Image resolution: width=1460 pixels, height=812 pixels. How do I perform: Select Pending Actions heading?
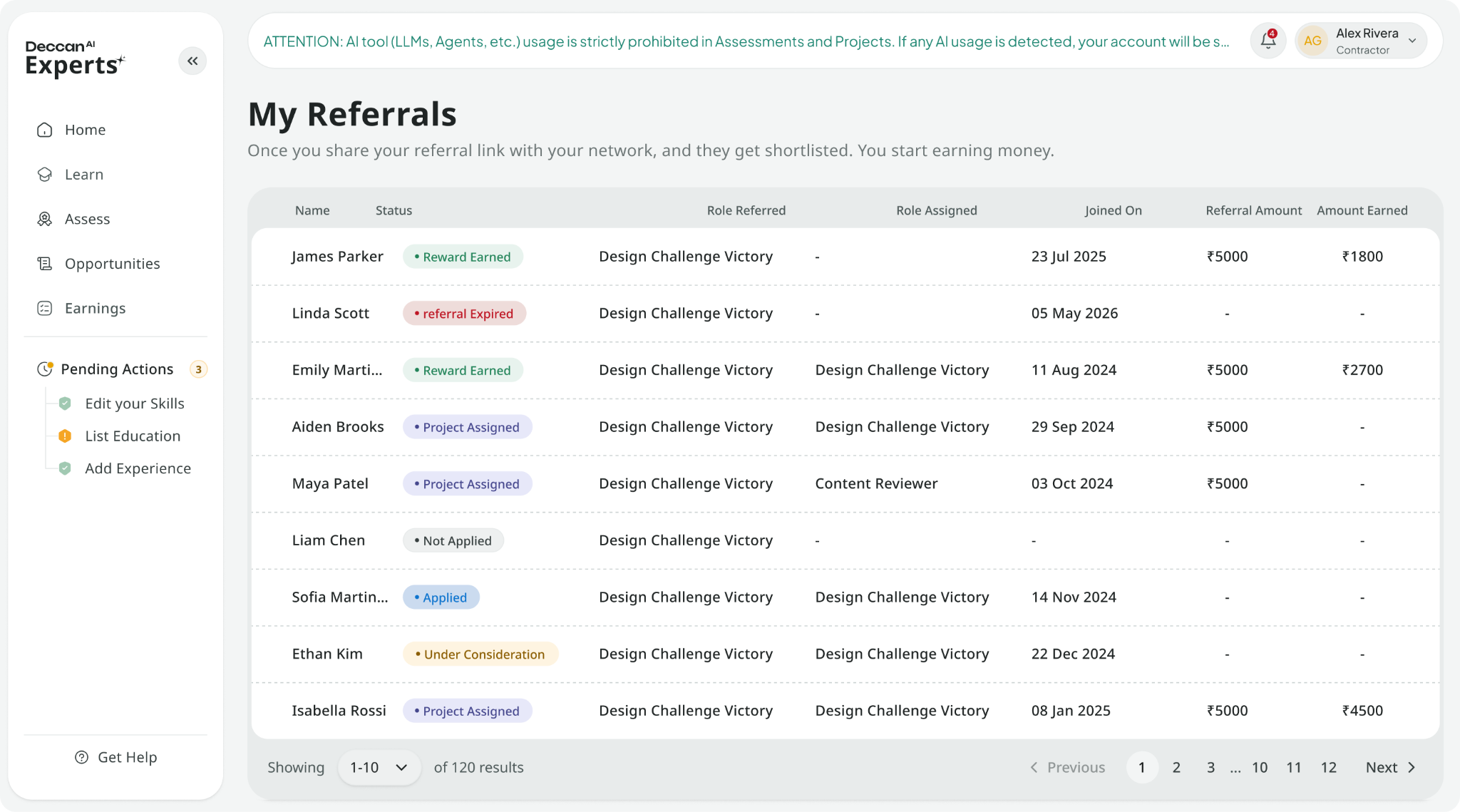(x=117, y=369)
